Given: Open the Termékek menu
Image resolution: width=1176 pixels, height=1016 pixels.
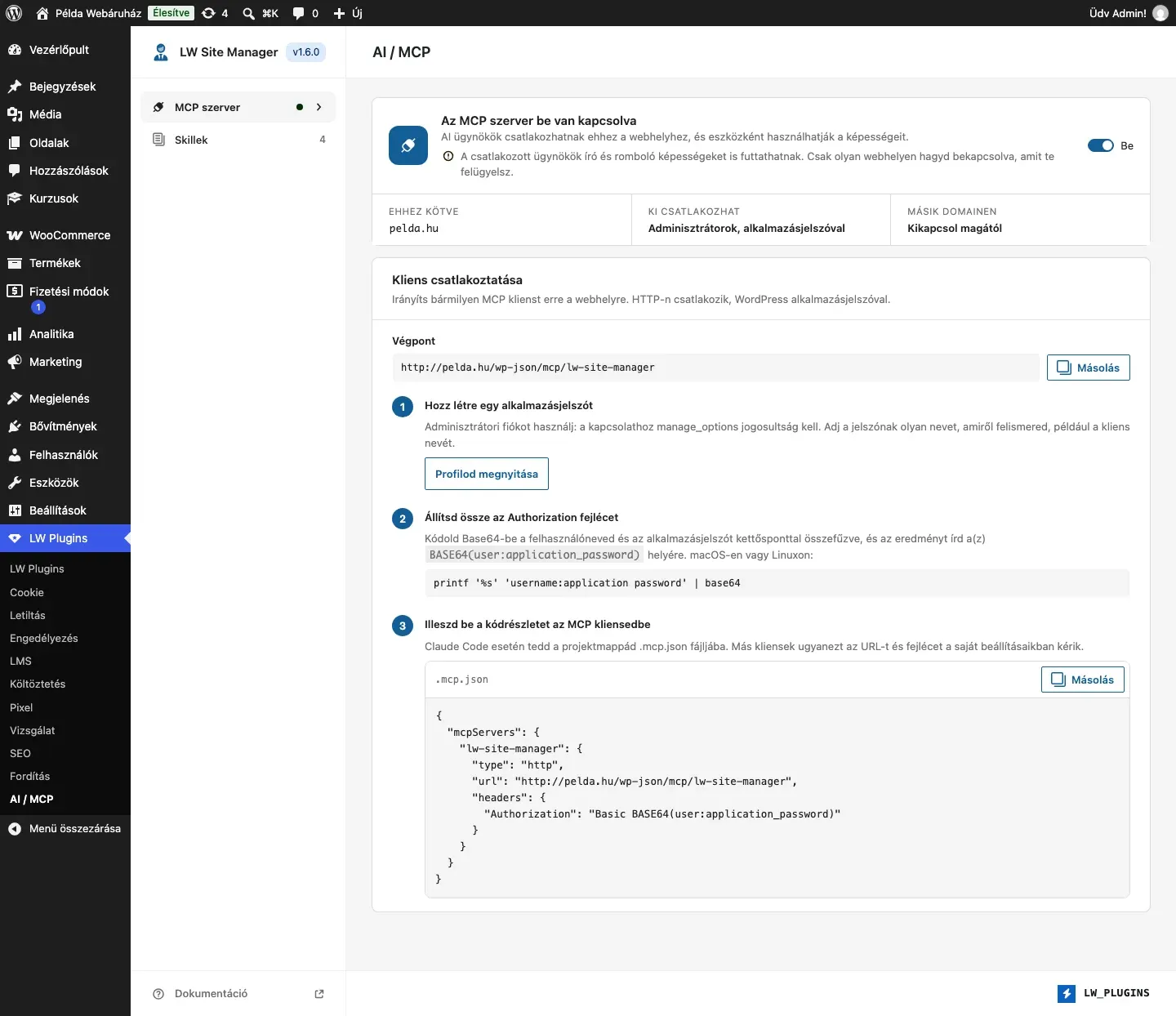Looking at the screenshot, I should 65,263.
